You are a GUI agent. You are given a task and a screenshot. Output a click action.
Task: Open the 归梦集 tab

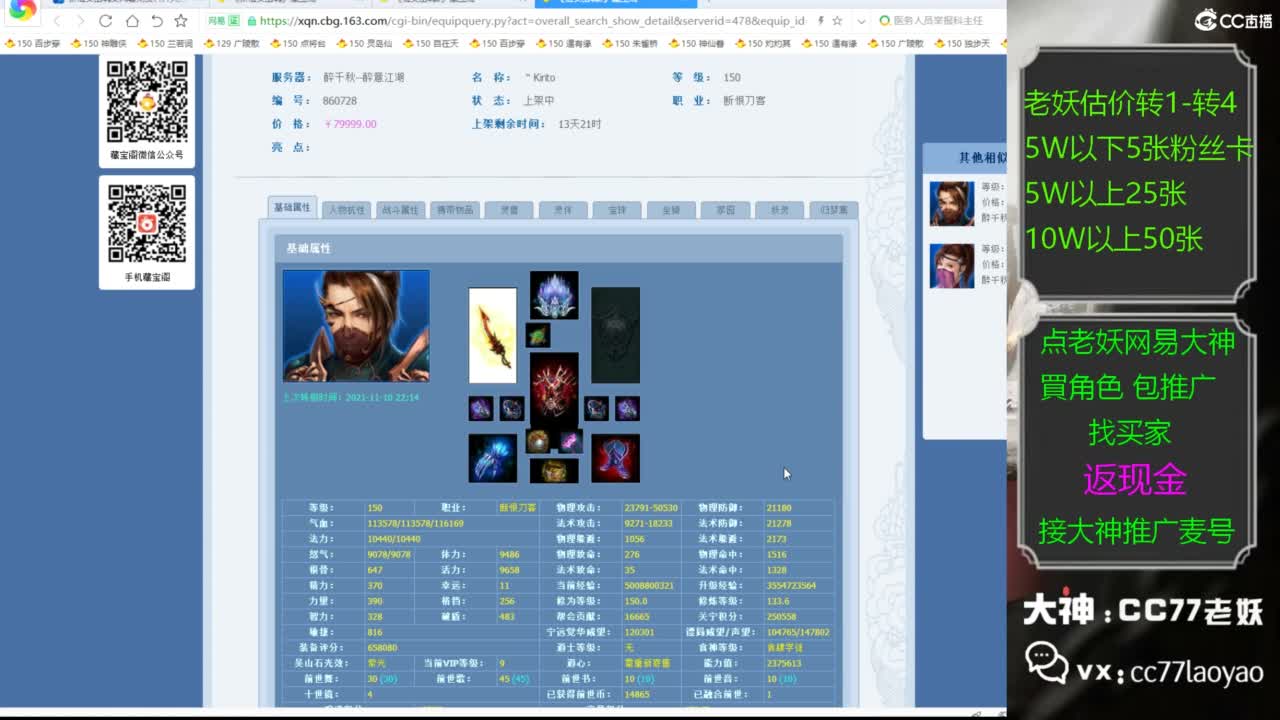point(834,210)
